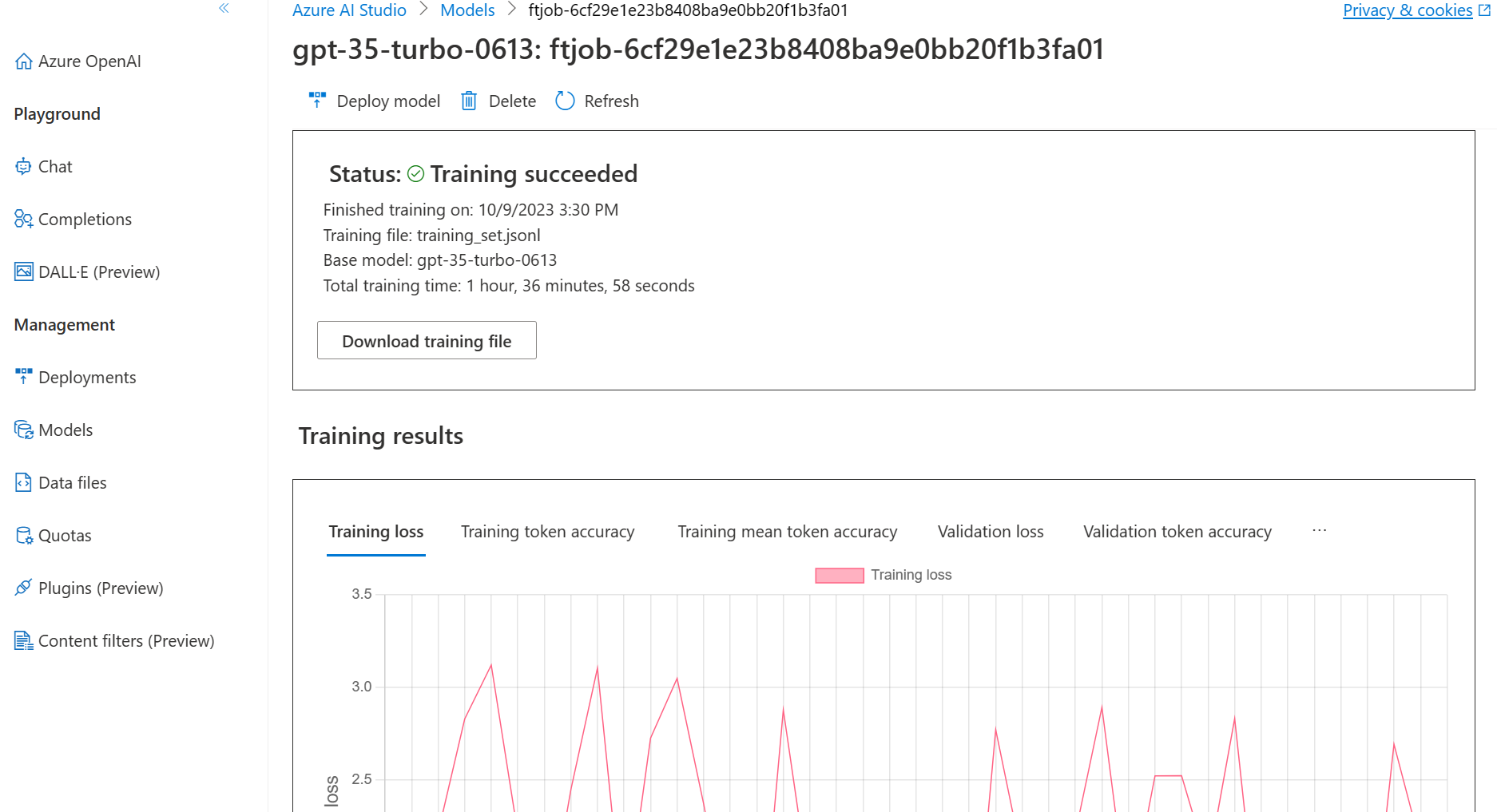Viewport: 1497px width, 812px height.
Task: Click the green Training succeeded checkmark
Action: pyautogui.click(x=415, y=174)
